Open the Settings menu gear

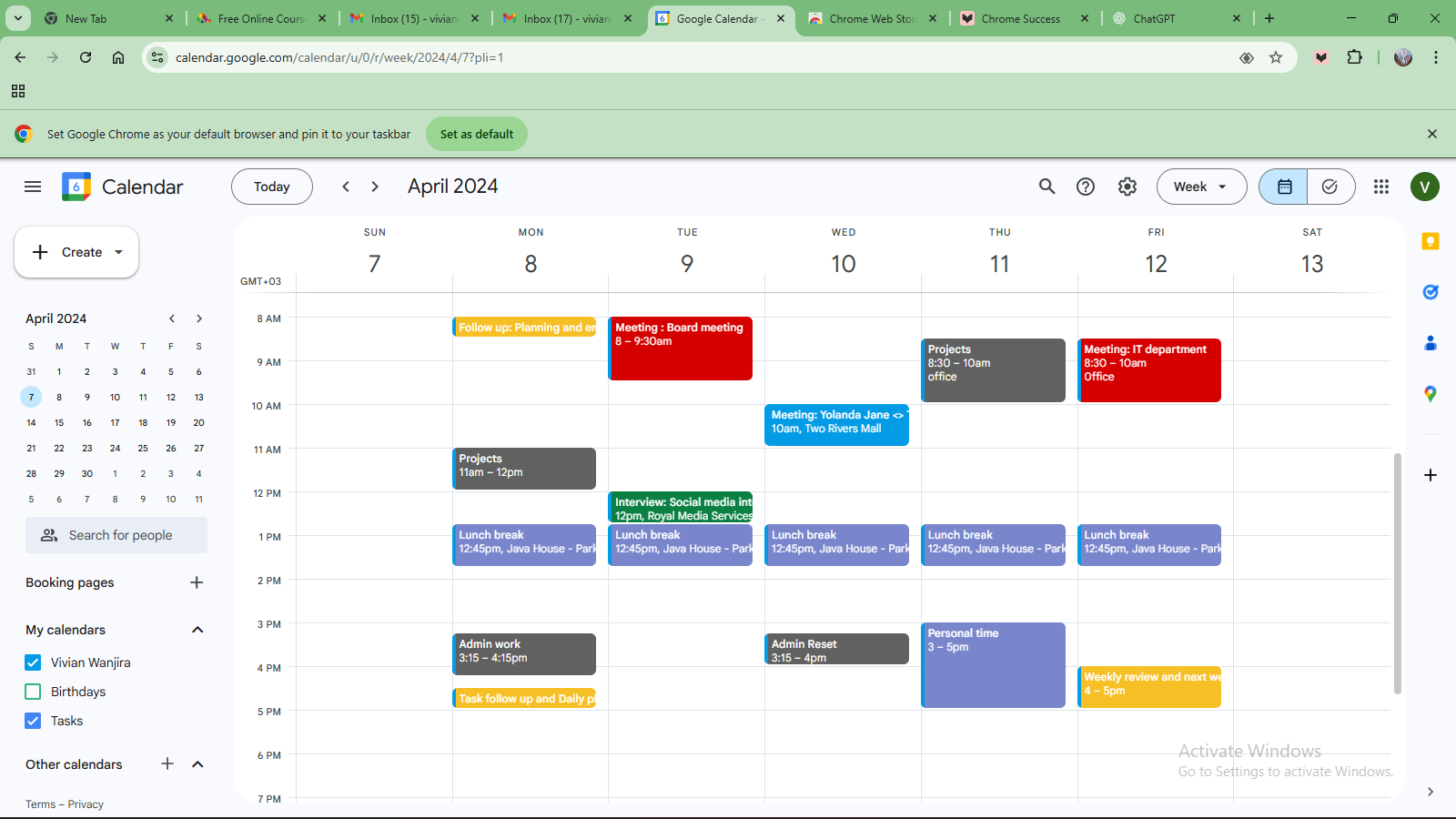(1127, 186)
